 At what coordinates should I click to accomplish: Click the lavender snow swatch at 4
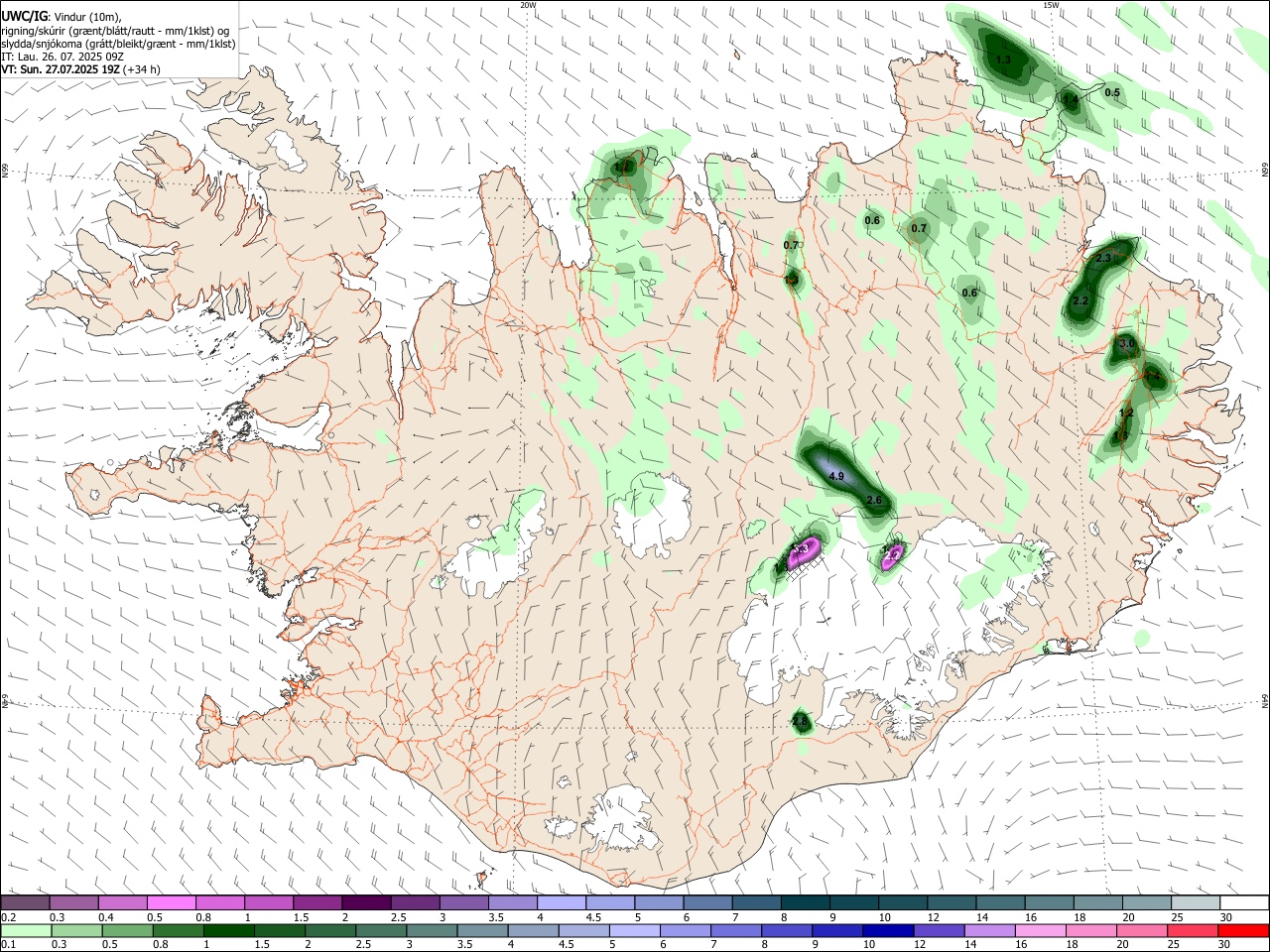pos(561,902)
